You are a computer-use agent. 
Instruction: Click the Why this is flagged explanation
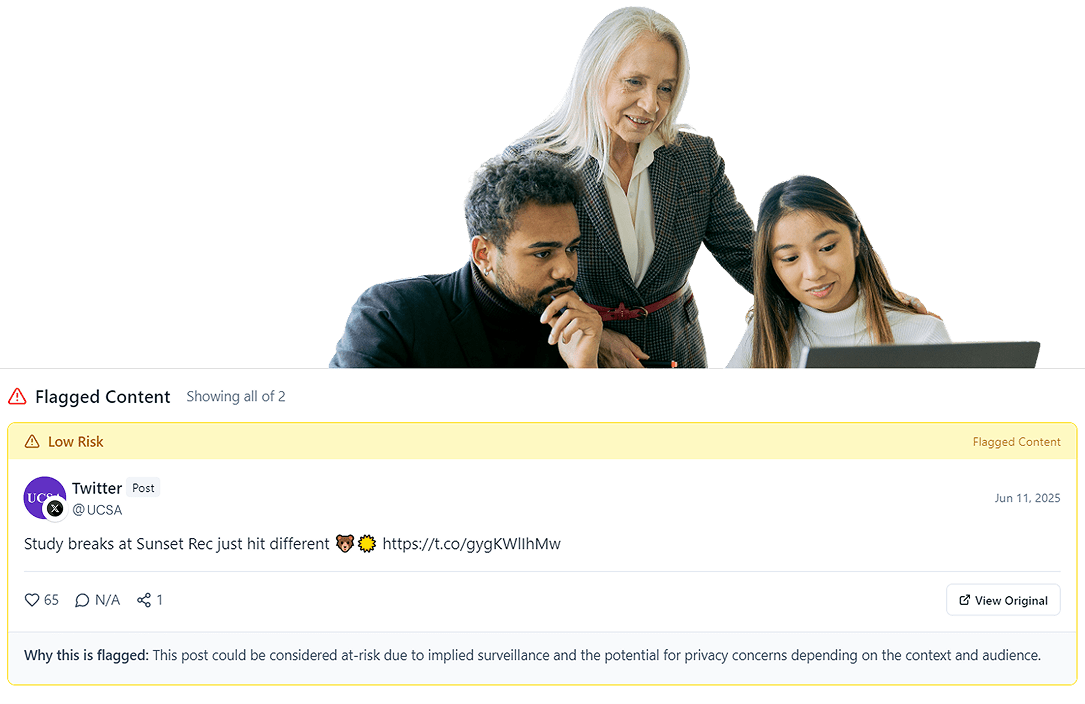pyautogui.click(x=532, y=656)
